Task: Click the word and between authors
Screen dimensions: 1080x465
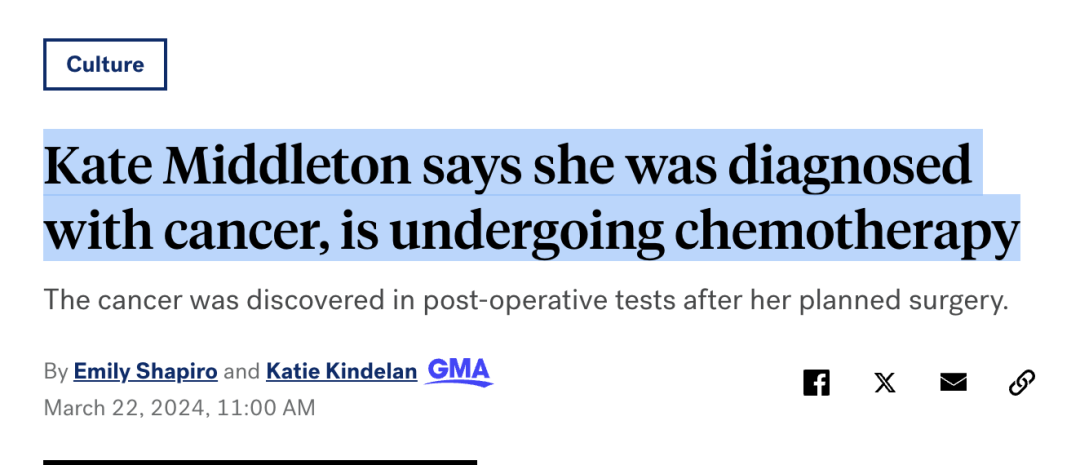Action: (242, 373)
